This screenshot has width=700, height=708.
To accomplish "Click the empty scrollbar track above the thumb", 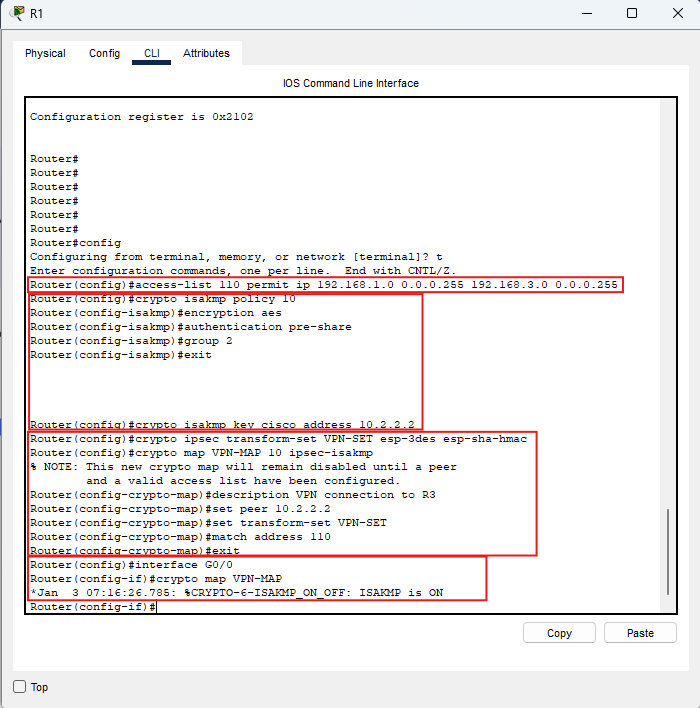I will coord(669,300).
